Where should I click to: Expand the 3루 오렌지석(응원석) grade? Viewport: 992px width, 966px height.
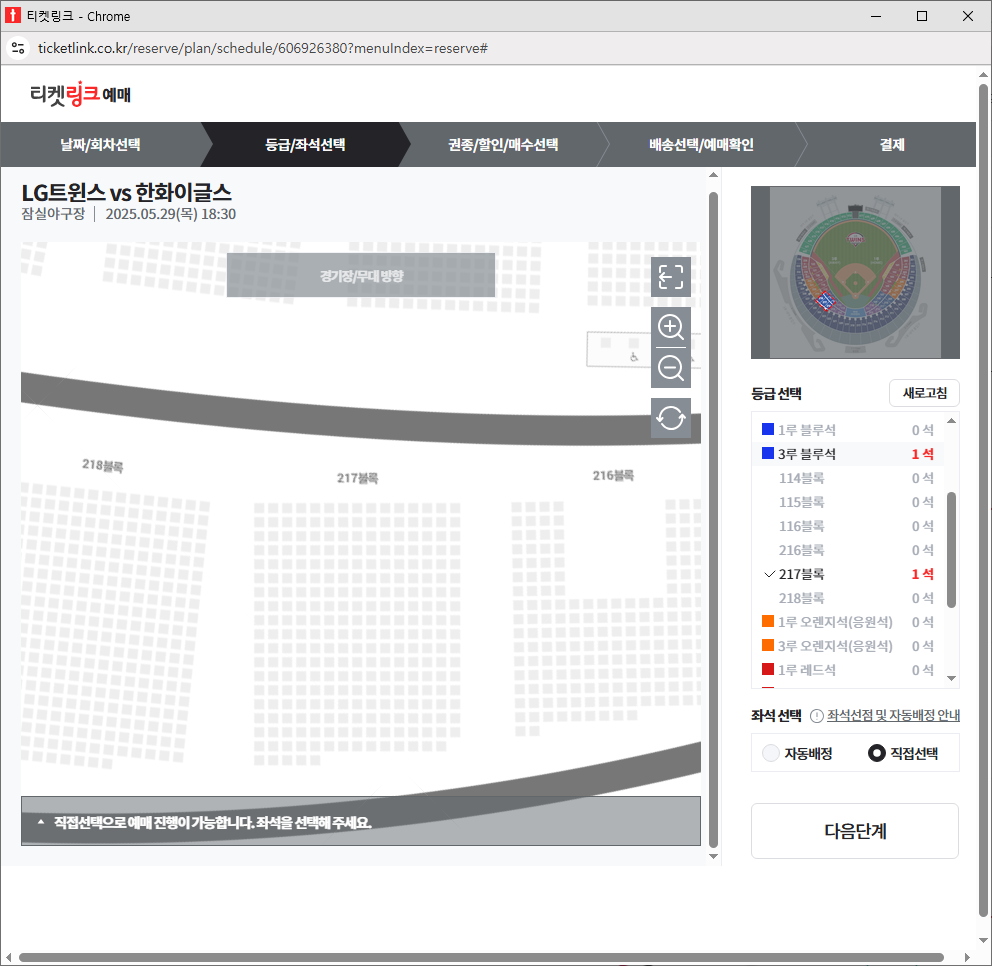pyautogui.click(x=848, y=647)
